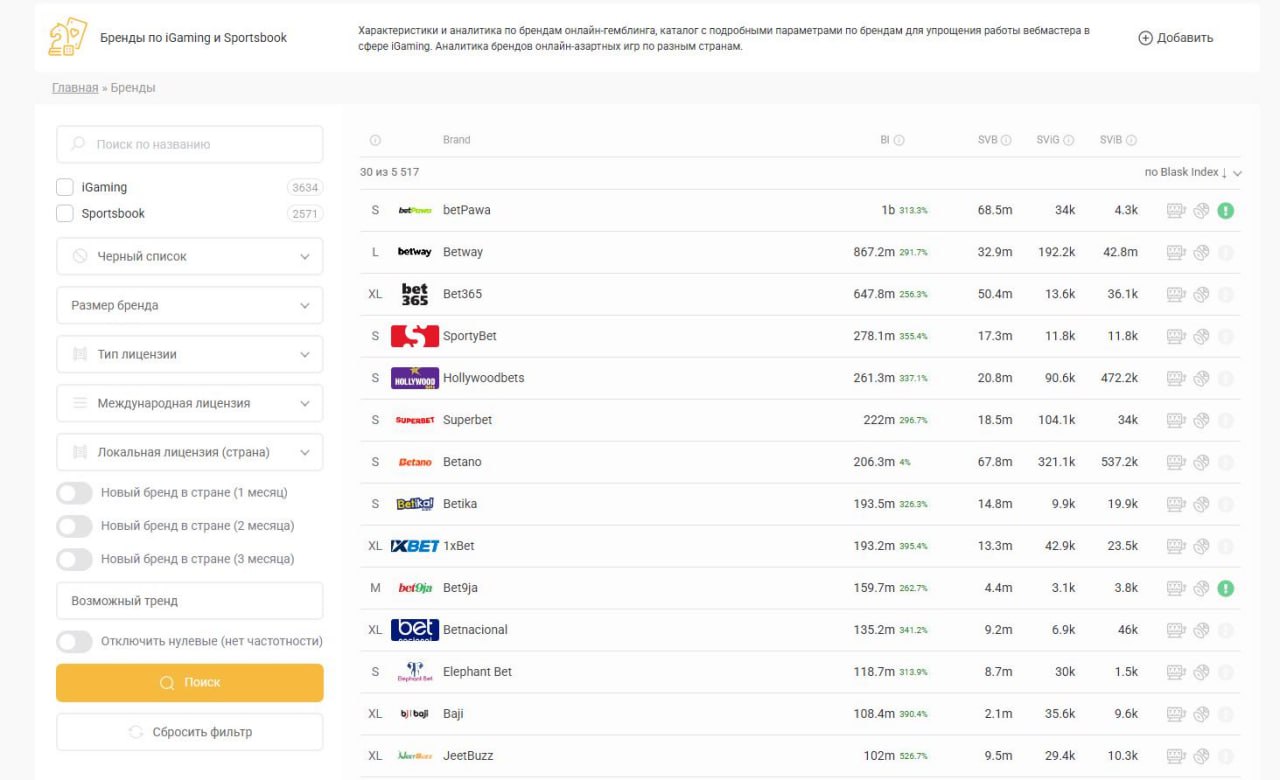Check the iGaming checkbox
Screen dimensions: 1280x780
[x=65, y=187]
